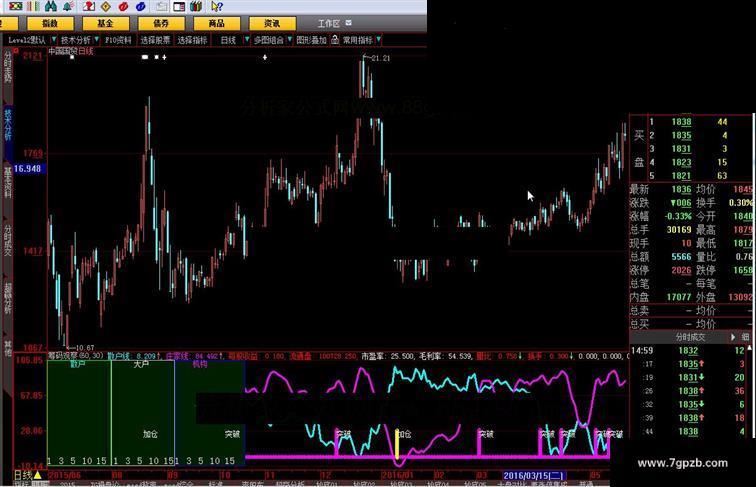Click the 分时成交 panel header
This screenshot has height=487, width=756.
(x=690, y=337)
